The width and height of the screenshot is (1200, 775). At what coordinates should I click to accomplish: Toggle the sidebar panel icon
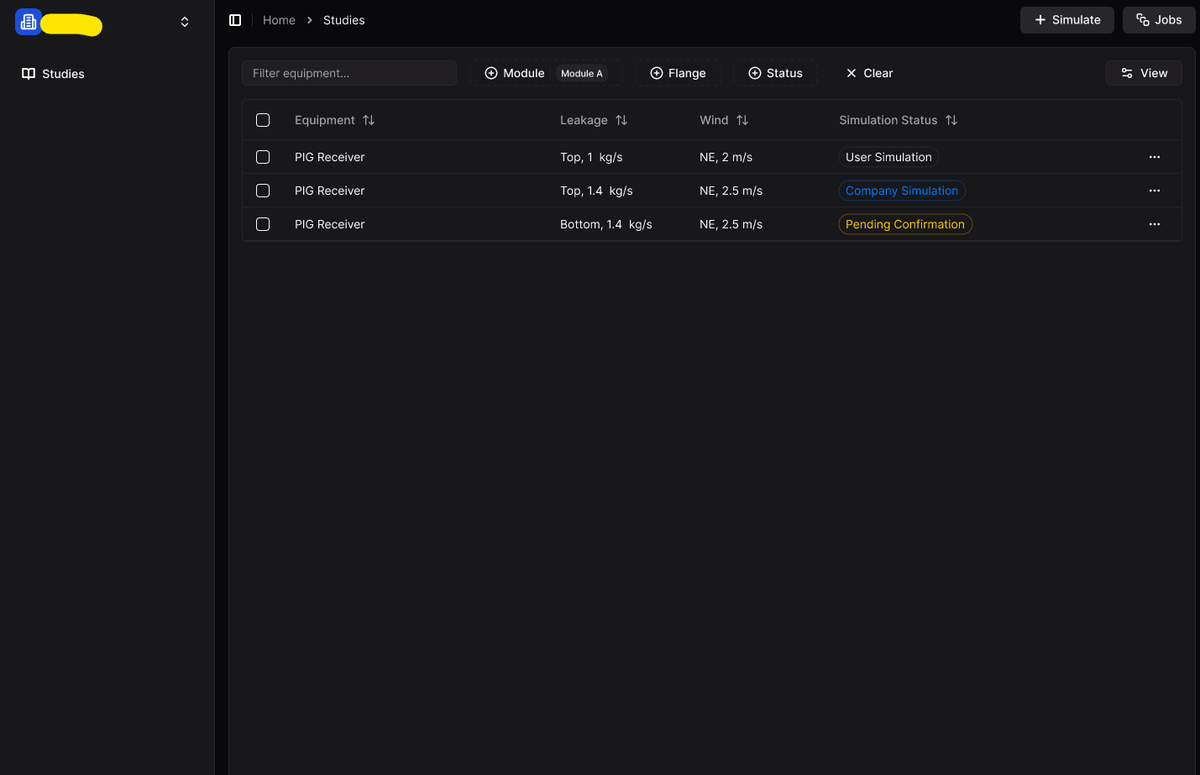(235, 20)
